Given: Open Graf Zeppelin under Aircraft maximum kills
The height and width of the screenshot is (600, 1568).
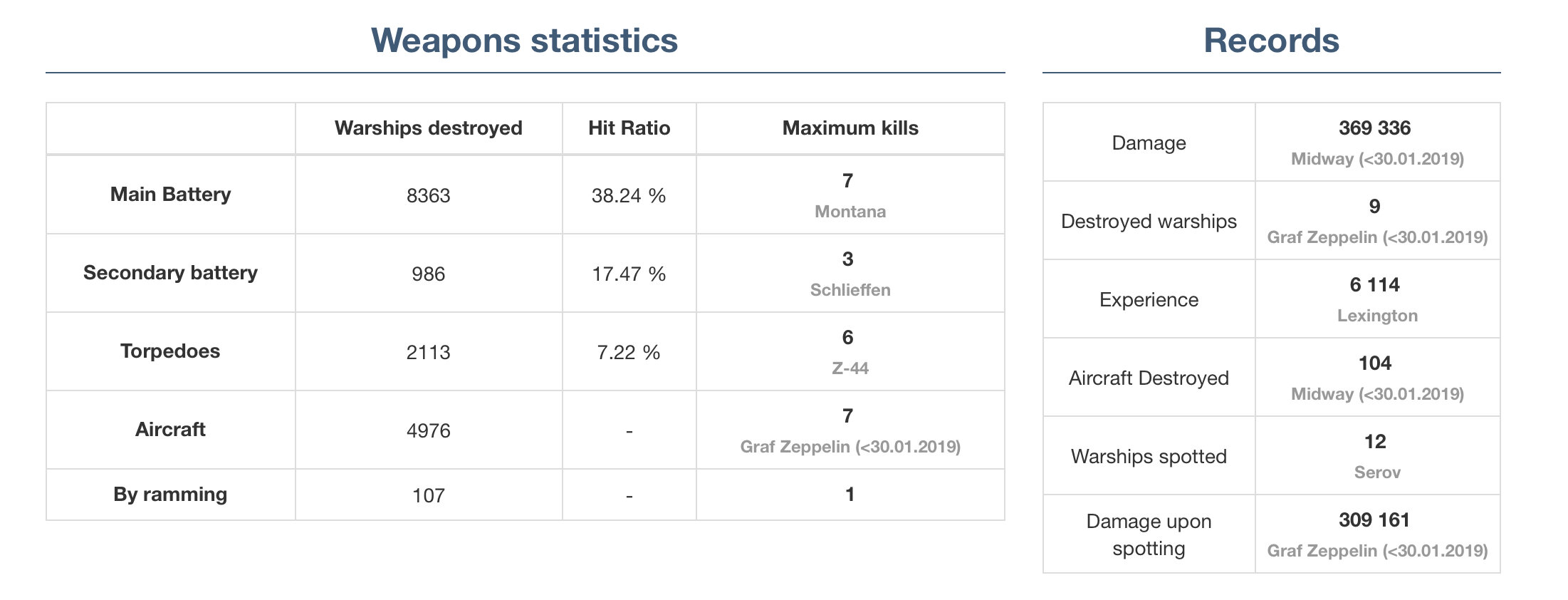Looking at the screenshot, I should (x=850, y=447).
